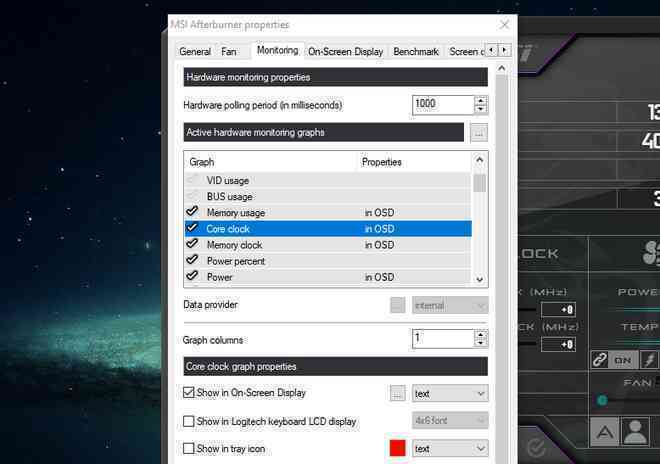Click the graph list scroll down arrow
This screenshot has height=464, width=660.
coord(479,280)
